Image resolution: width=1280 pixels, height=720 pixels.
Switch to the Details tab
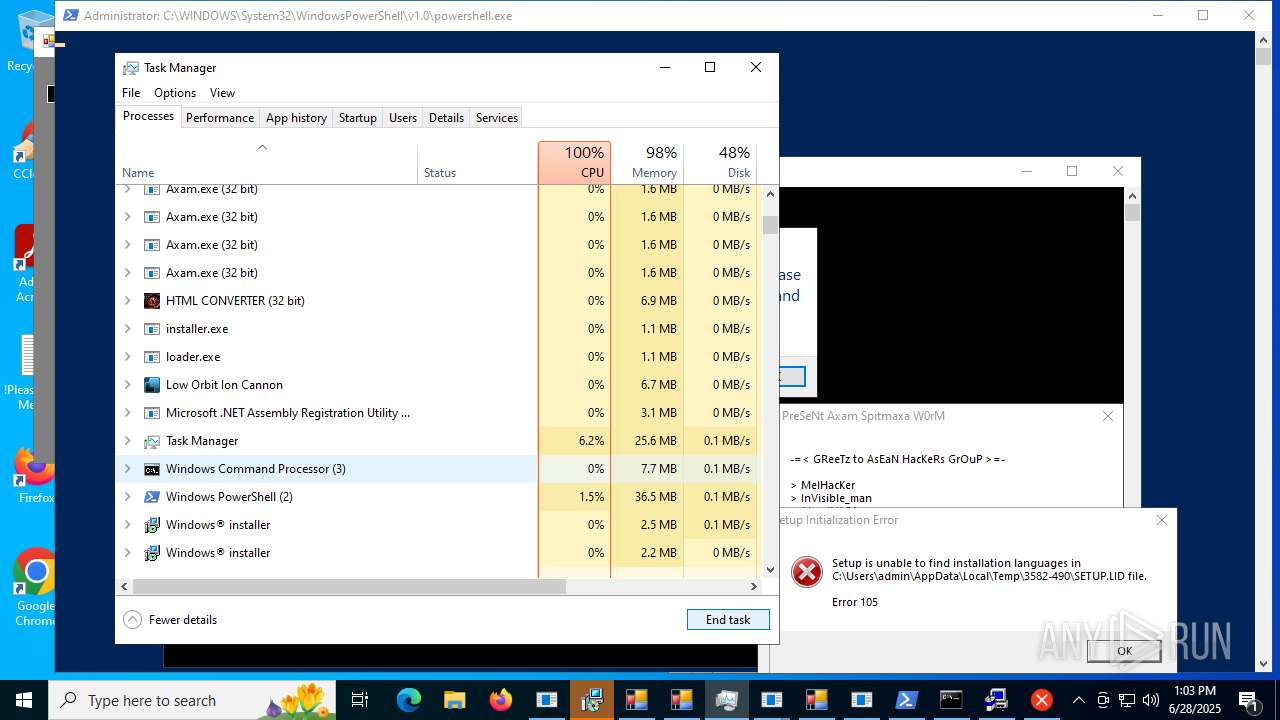pyautogui.click(x=446, y=118)
